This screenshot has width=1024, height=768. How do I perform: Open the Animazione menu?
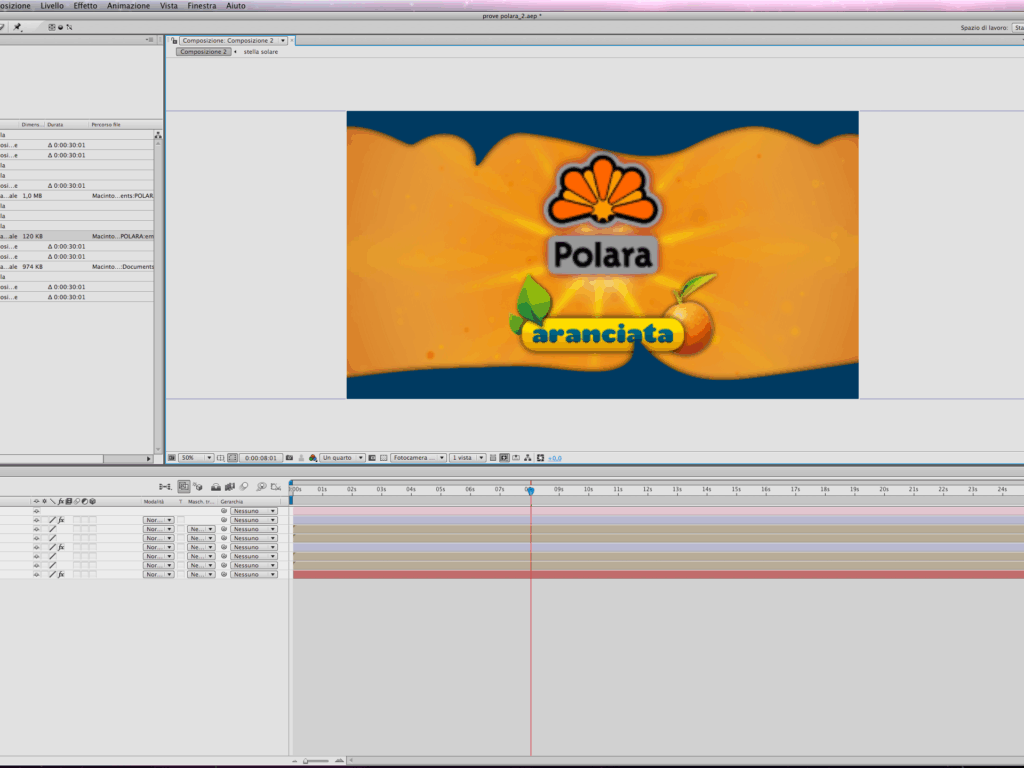coord(128,6)
